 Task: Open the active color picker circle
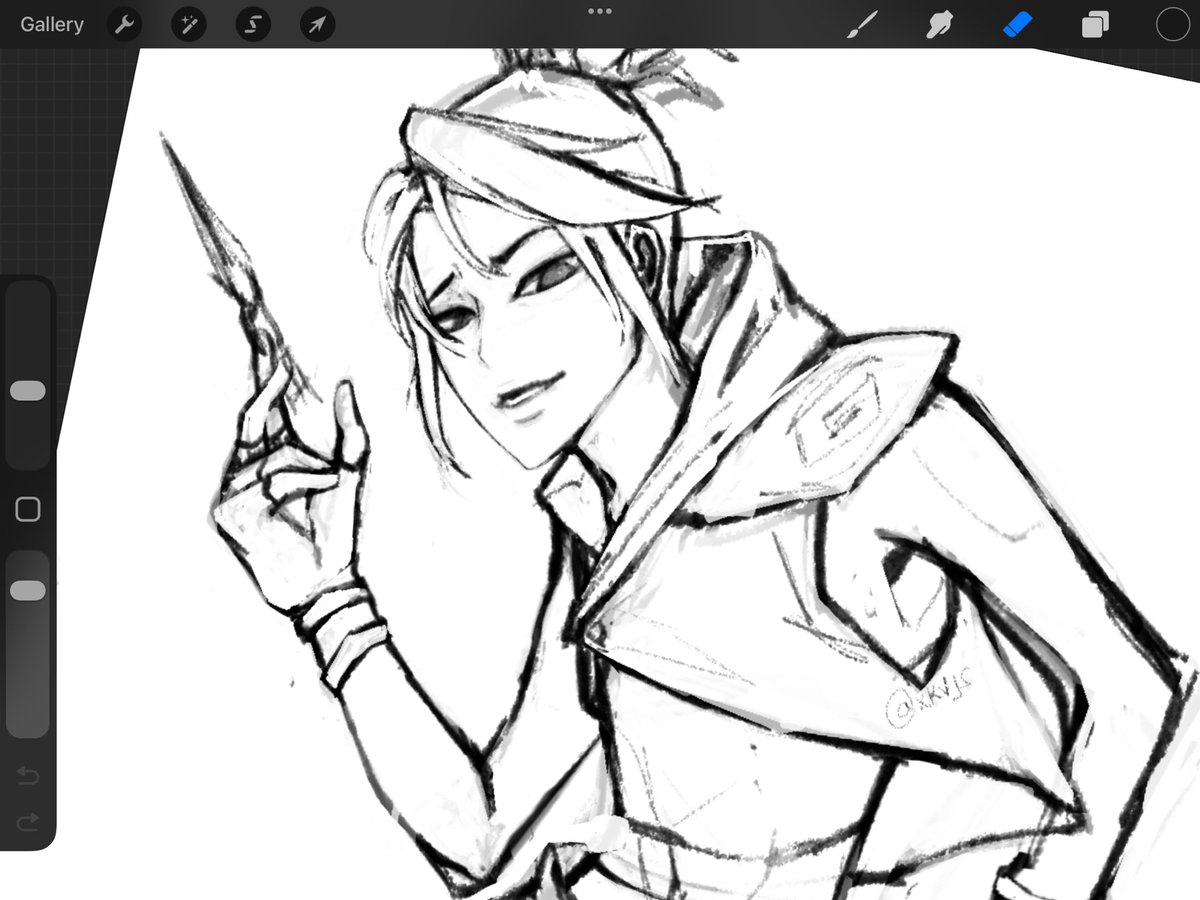point(1172,25)
